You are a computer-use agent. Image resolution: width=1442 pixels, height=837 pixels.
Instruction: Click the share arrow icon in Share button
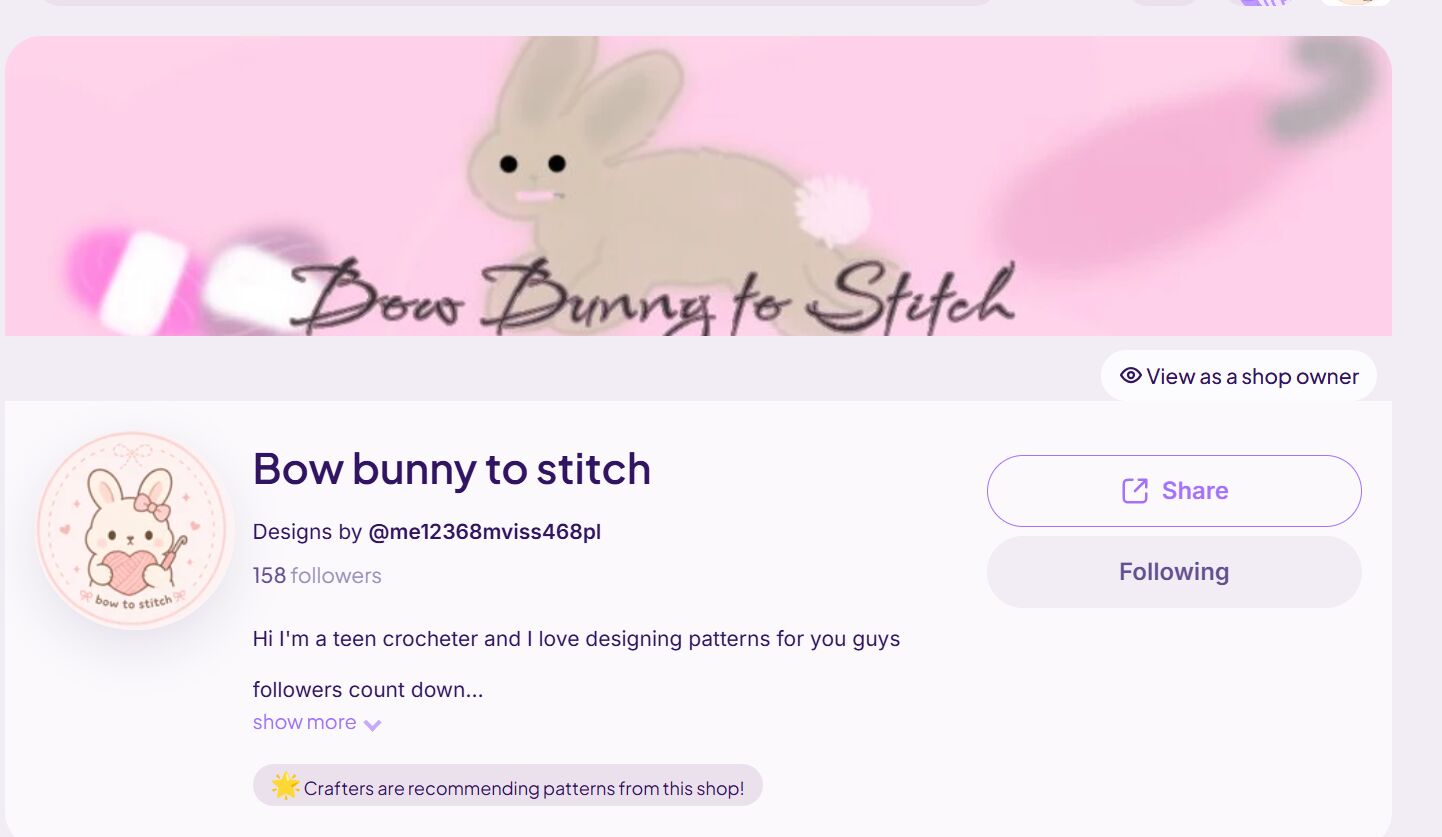click(1135, 491)
